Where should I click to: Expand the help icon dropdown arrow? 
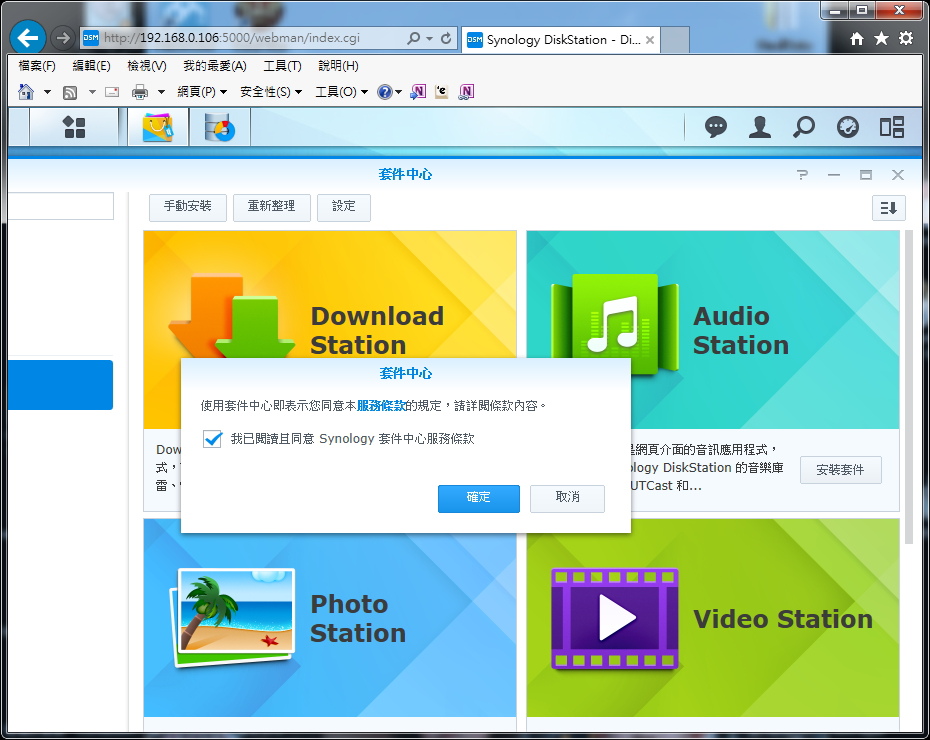[x=398, y=92]
